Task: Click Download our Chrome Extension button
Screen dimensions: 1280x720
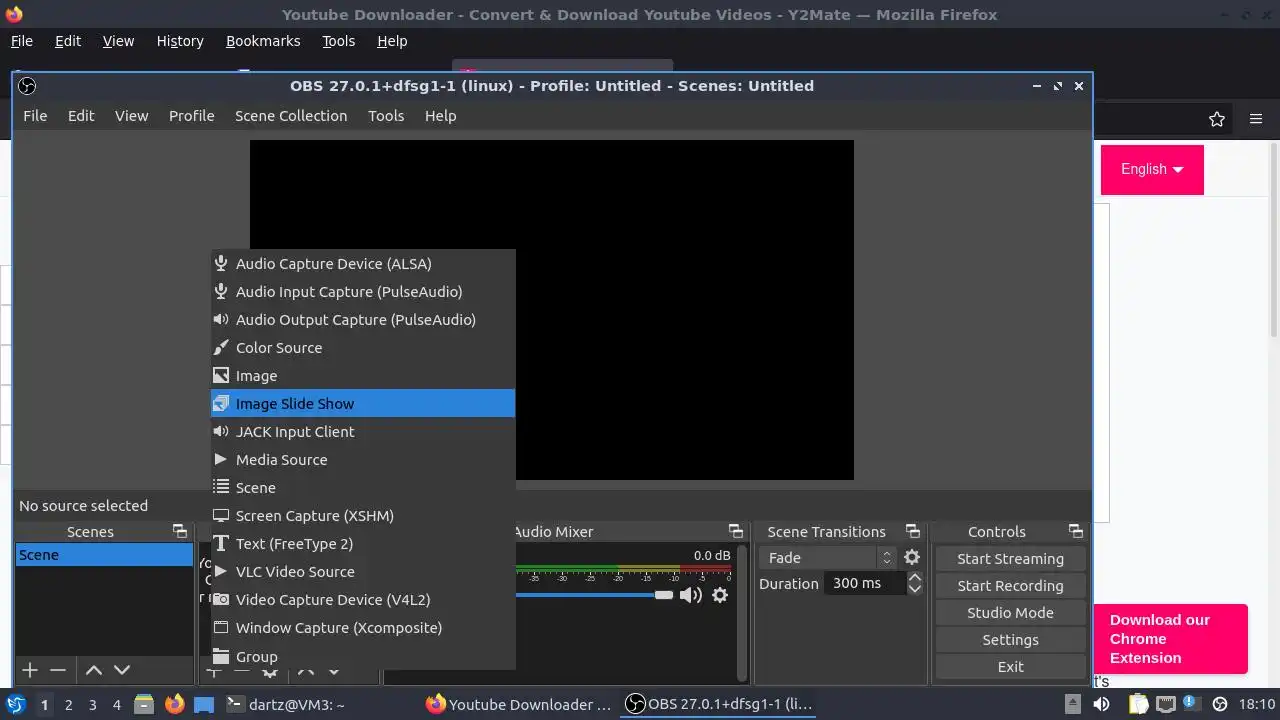Action: (1171, 639)
